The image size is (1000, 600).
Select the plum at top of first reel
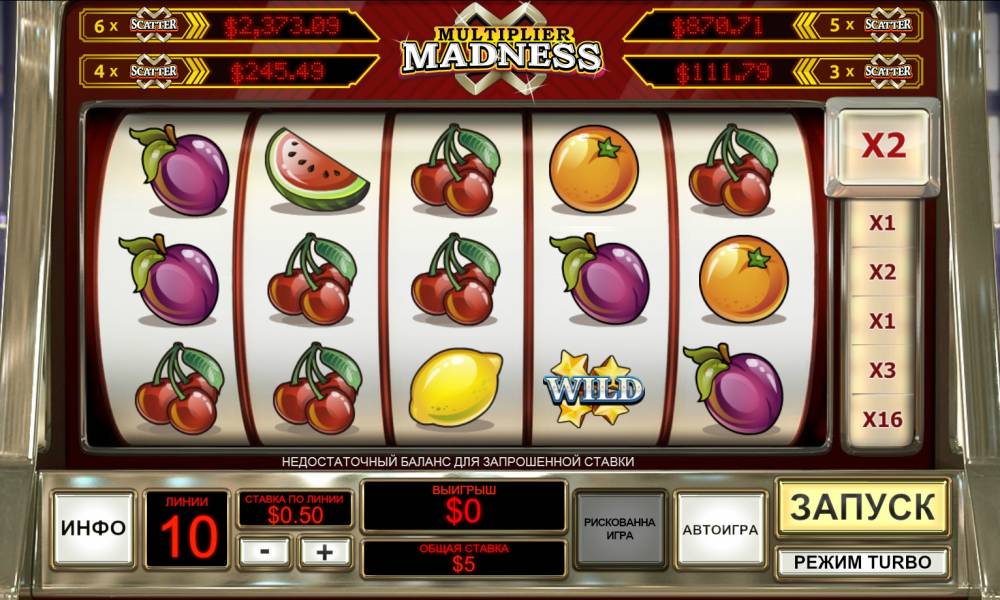pos(179,170)
